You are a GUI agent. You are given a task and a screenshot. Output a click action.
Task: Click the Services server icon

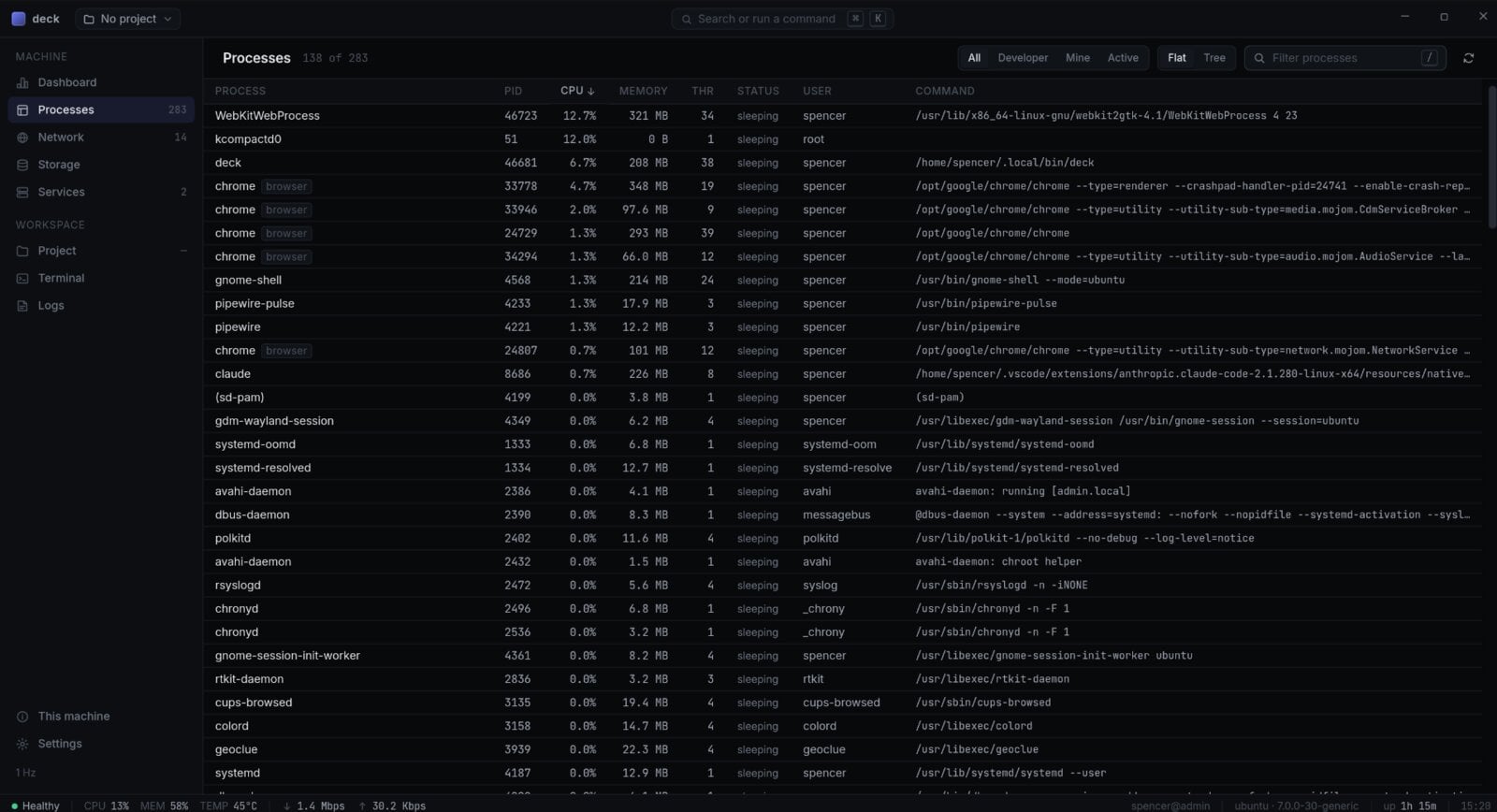pyautogui.click(x=22, y=192)
